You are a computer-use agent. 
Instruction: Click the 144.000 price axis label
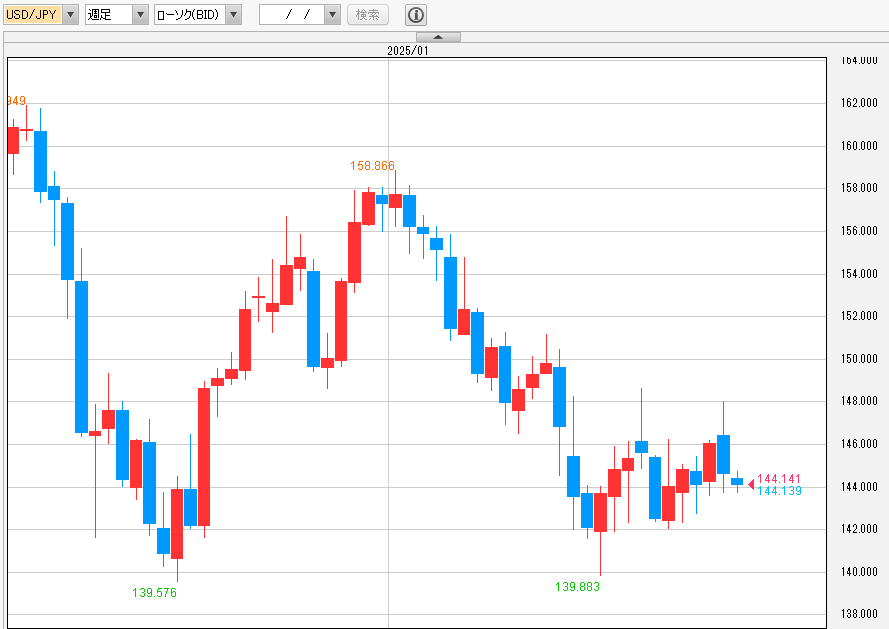point(859,487)
